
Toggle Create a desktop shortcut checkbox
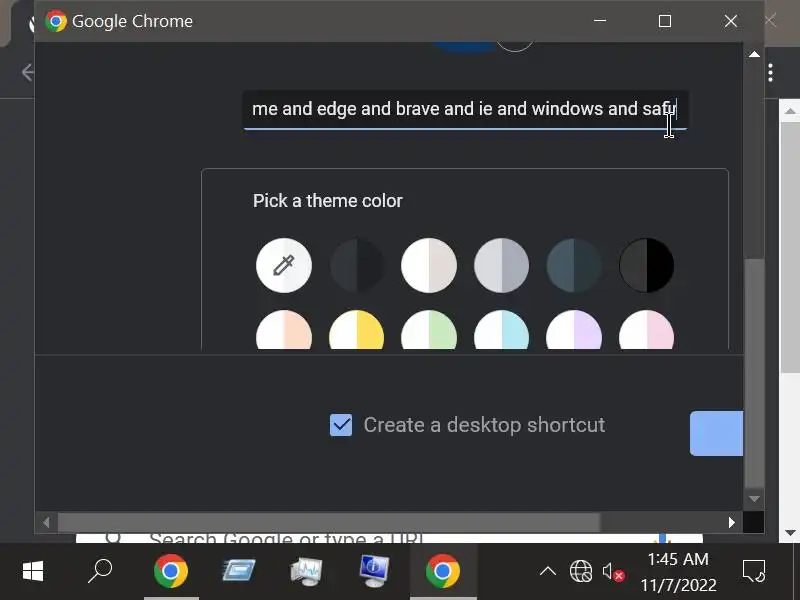coord(341,425)
